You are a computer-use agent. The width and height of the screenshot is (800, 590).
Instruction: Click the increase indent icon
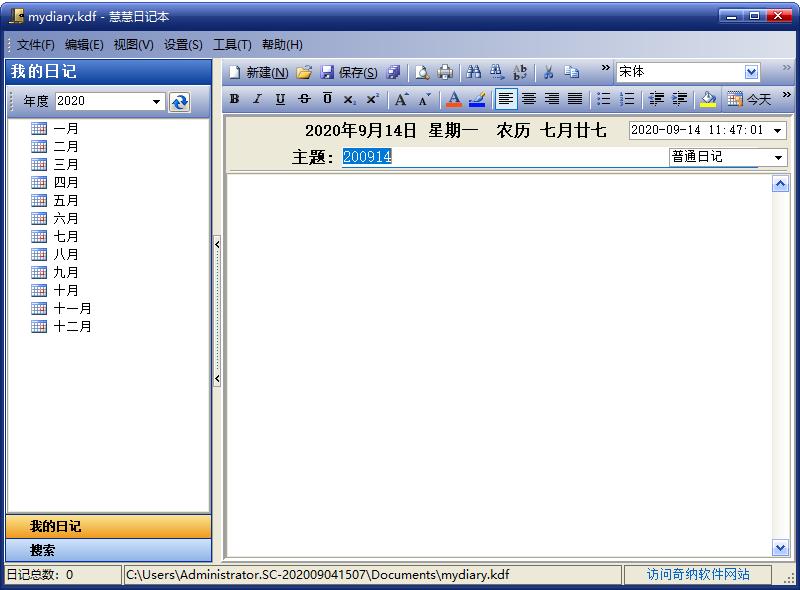click(680, 99)
